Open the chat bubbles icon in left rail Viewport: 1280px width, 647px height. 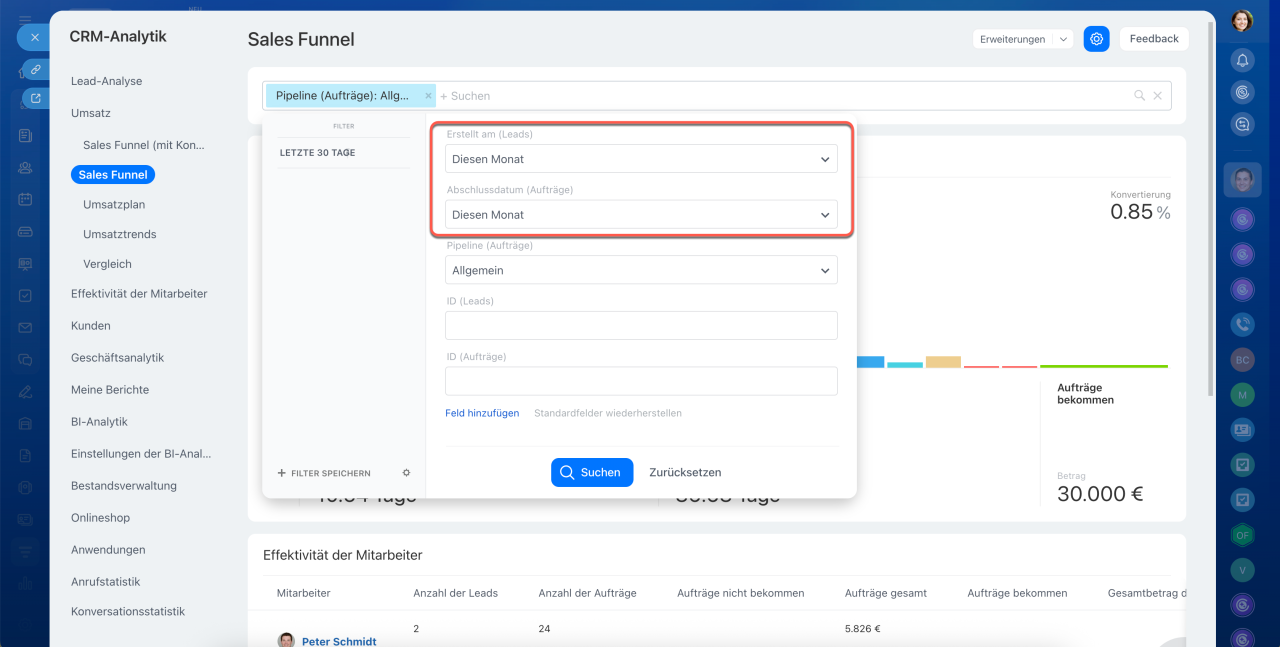[25, 359]
